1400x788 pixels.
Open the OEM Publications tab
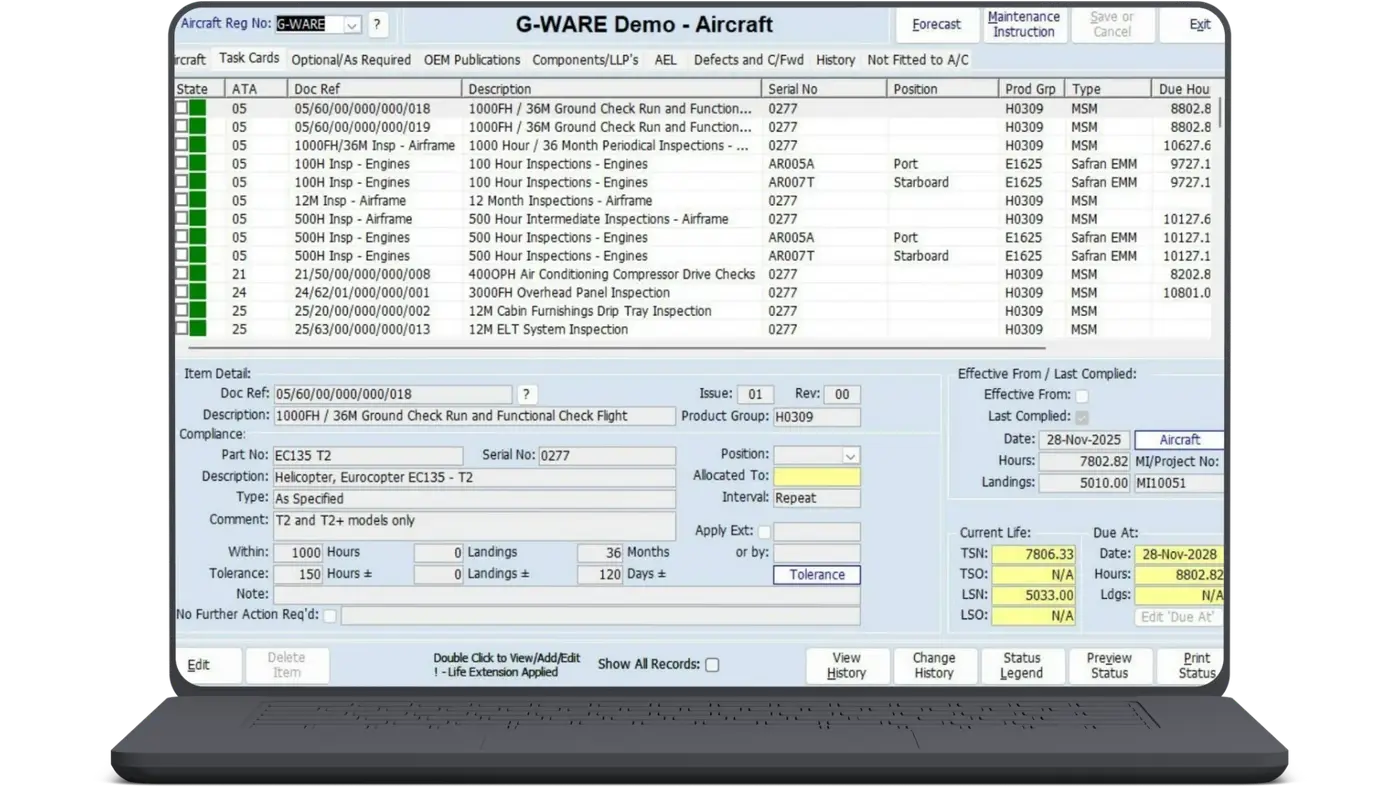coord(472,60)
